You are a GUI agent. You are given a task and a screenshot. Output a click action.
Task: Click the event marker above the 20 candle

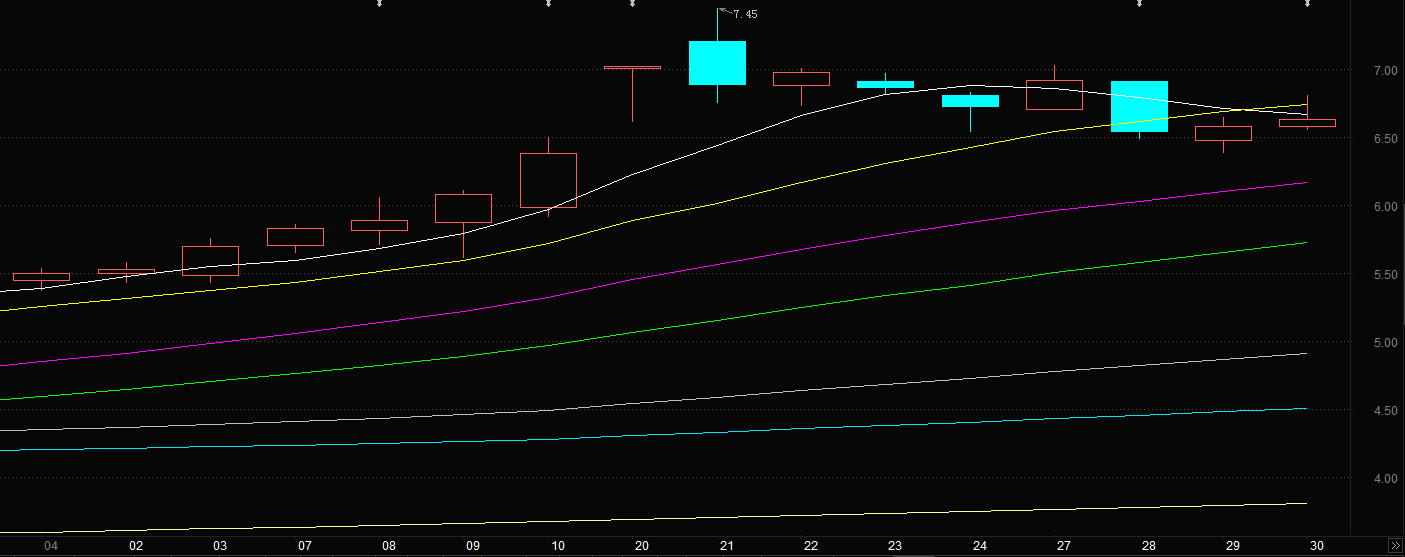[x=632, y=4]
